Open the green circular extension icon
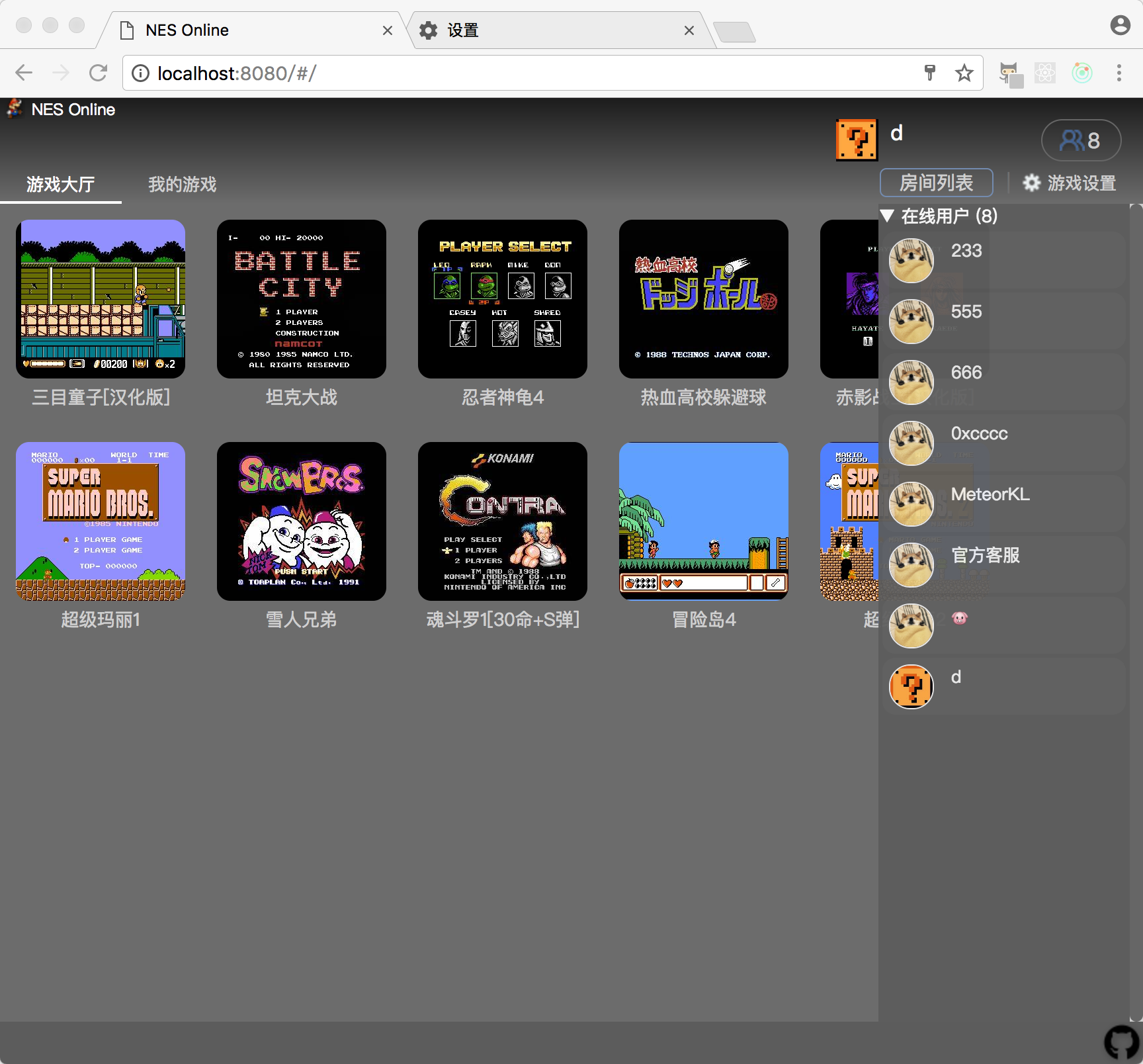 tap(1082, 73)
